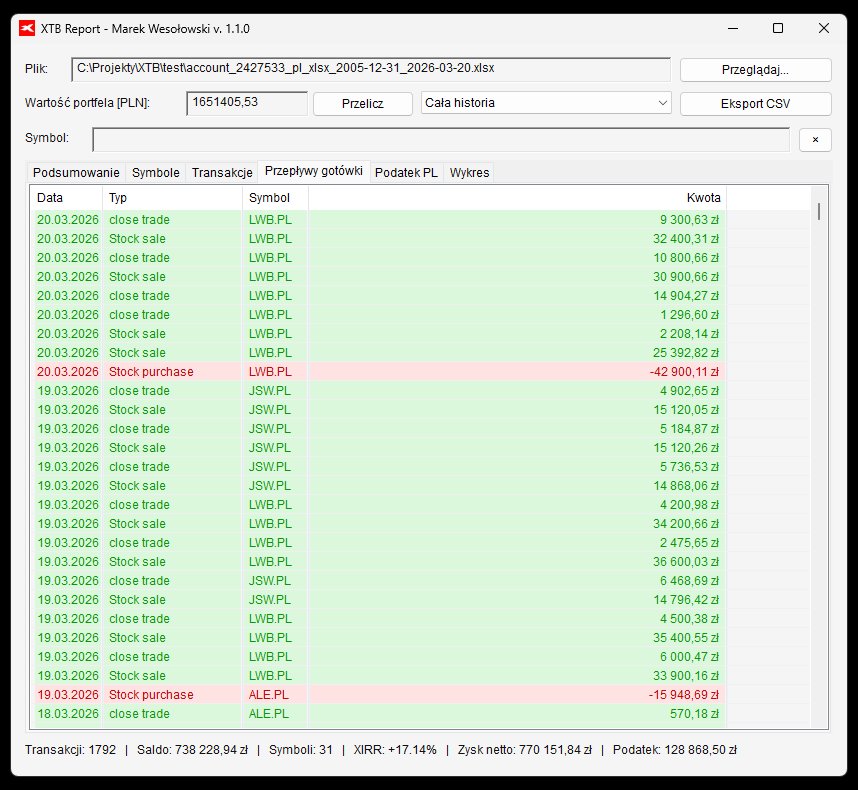Screen dimensions: 858x790
Task: Click the XTB Report app icon in title bar
Action: [x=27, y=28]
